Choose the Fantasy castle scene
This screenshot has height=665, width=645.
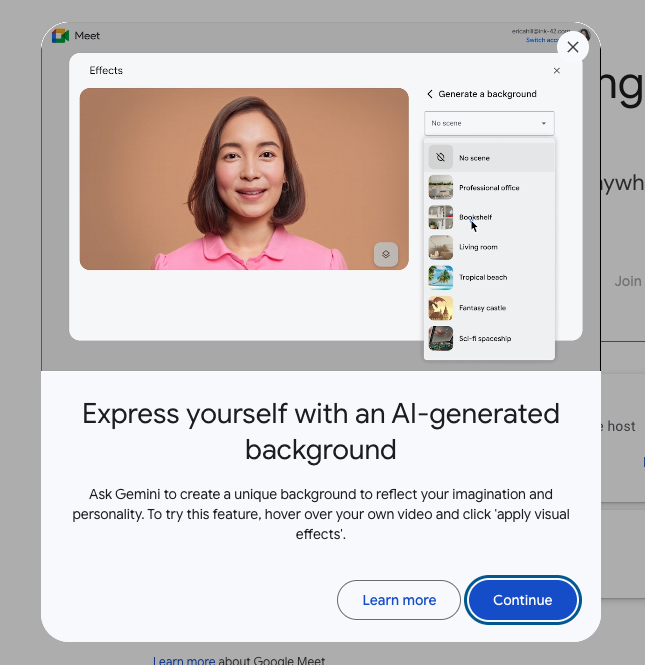pyautogui.click(x=489, y=308)
